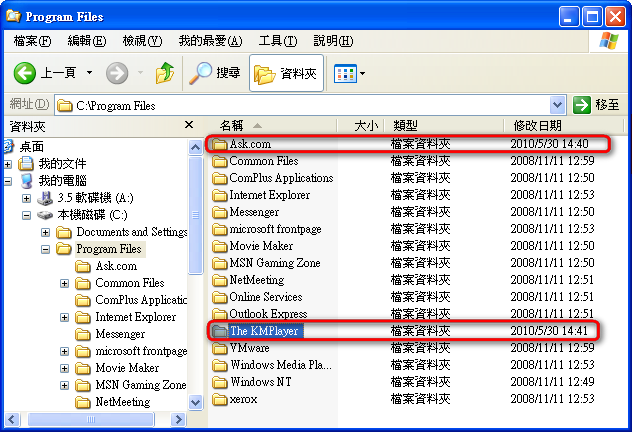The width and height of the screenshot is (632, 432).
Task: Select ComPlus Applications folder icon in list
Action: click(220, 178)
